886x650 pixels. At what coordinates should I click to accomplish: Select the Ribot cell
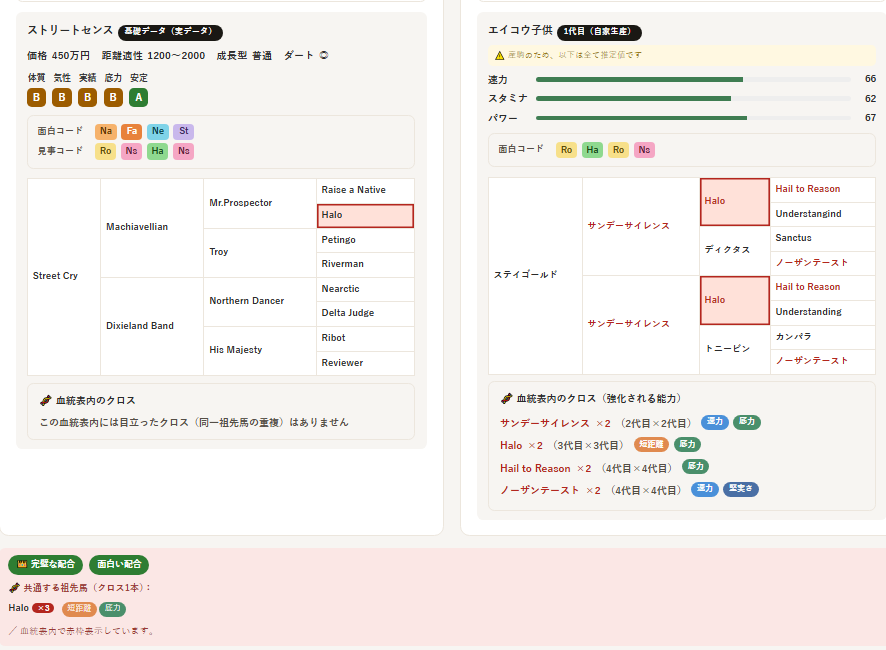pyautogui.click(x=365, y=339)
